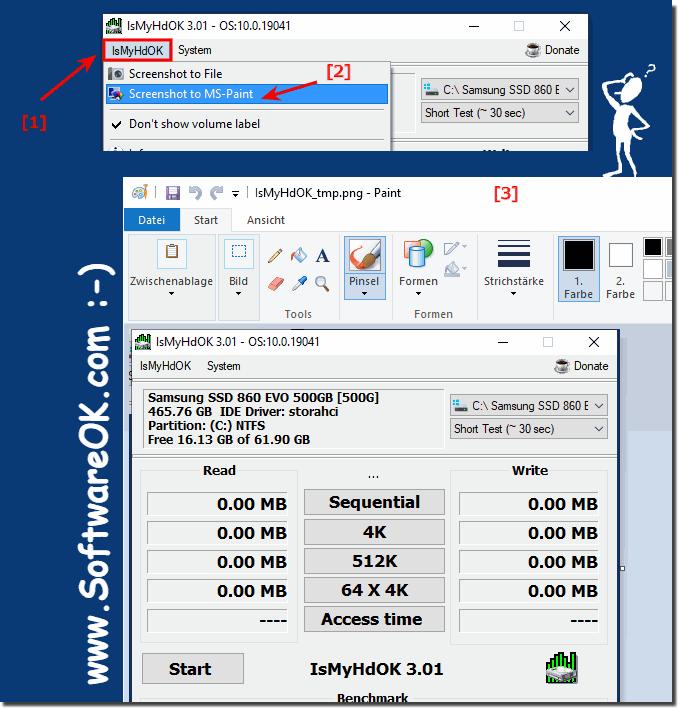Image resolution: width=679 pixels, height=709 pixels.
Task: Click System menu in the pasted screenshot
Action: coord(223,366)
